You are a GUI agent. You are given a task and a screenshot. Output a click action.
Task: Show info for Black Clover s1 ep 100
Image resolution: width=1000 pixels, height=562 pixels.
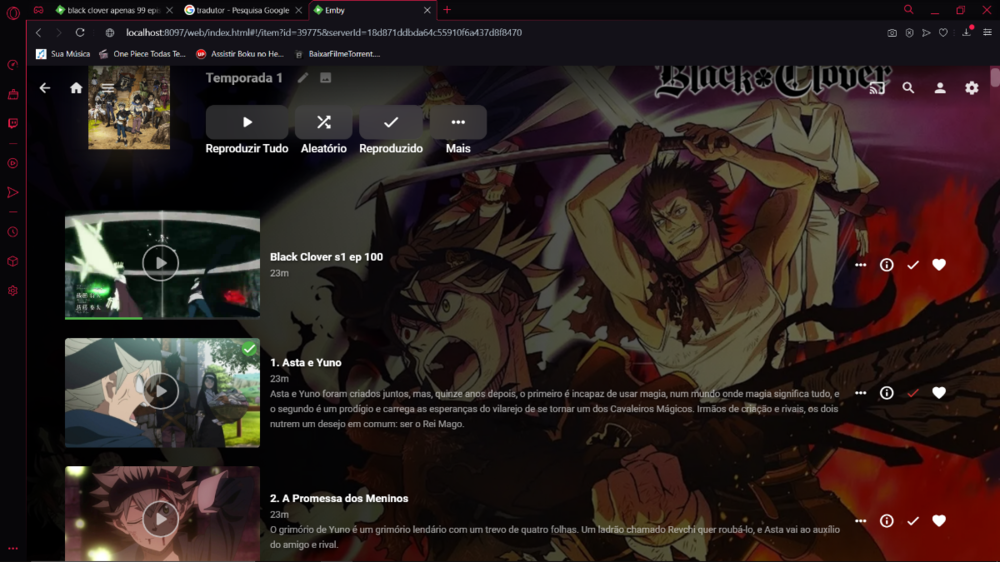point(886,265)
